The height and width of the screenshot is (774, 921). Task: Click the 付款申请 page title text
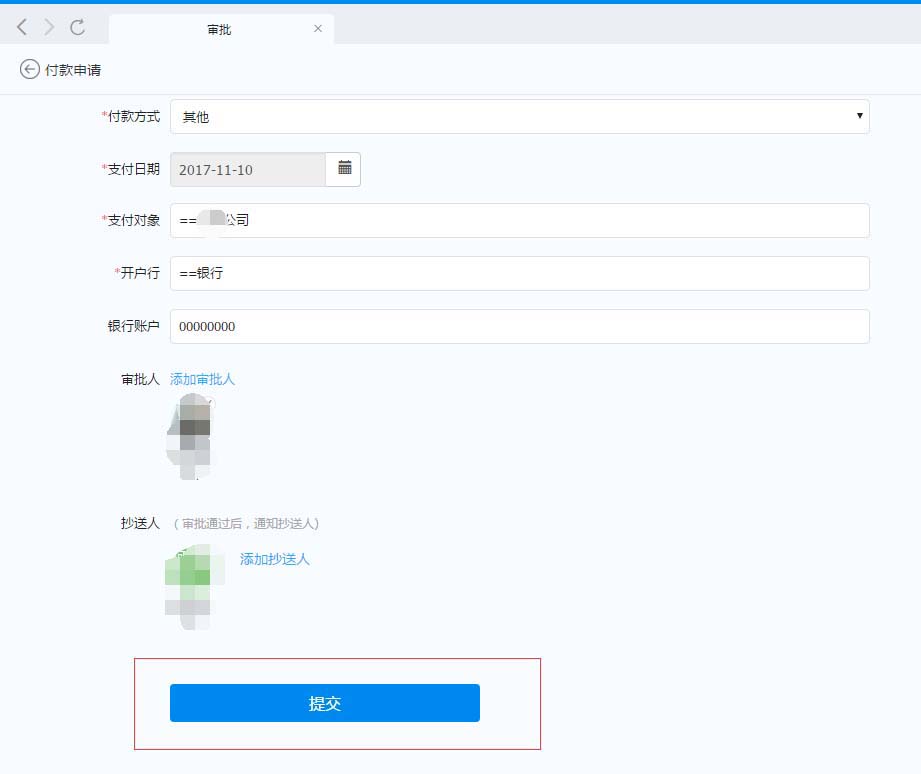click(73, 70)
